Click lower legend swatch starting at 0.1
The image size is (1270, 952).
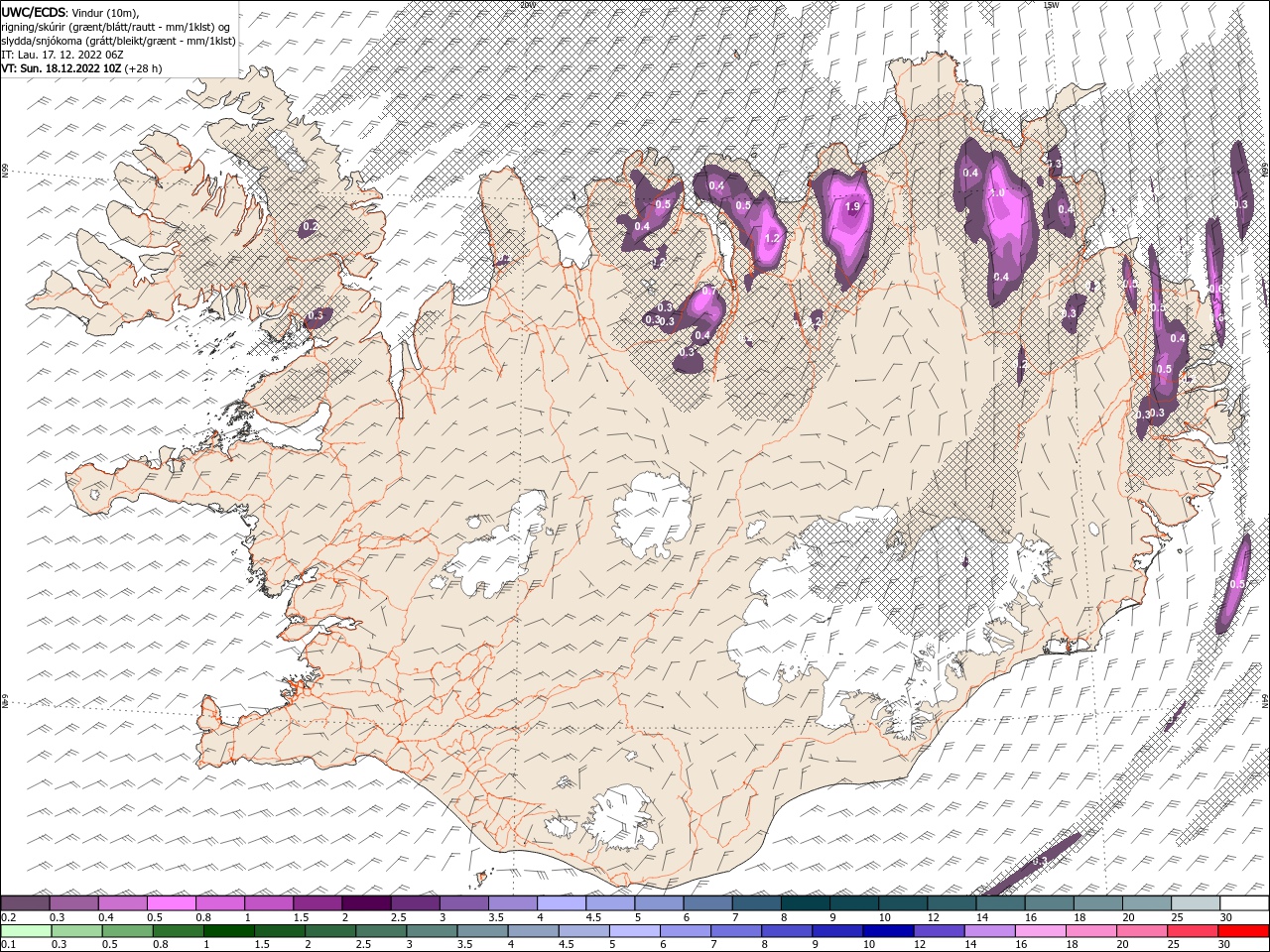(26, 931)
